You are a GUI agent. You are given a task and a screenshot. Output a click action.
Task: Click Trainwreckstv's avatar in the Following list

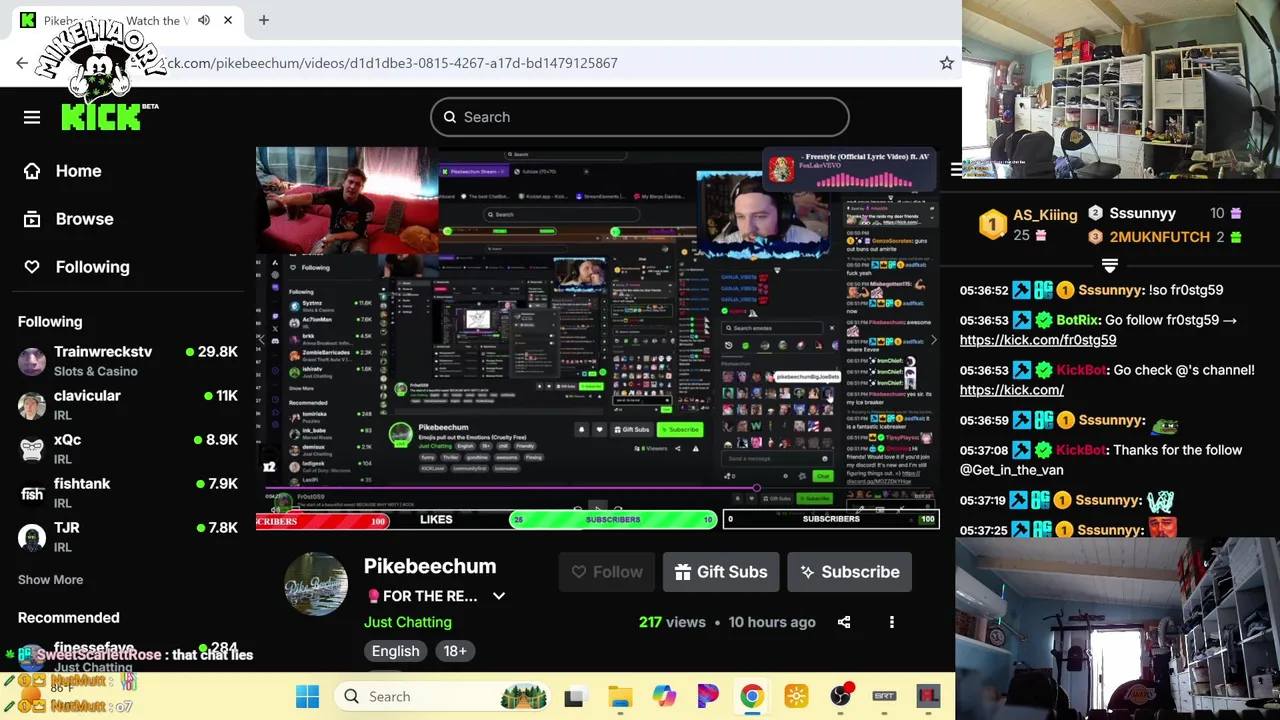[32, 361]
